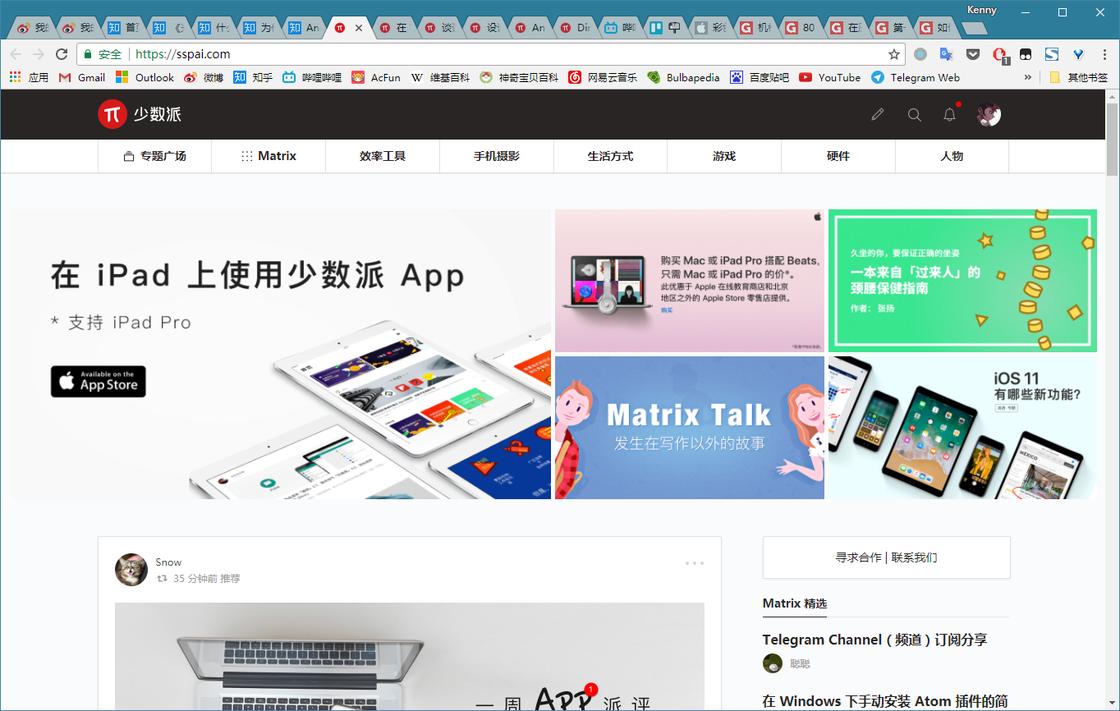Open the blue S extension icon

point(1051,54)
